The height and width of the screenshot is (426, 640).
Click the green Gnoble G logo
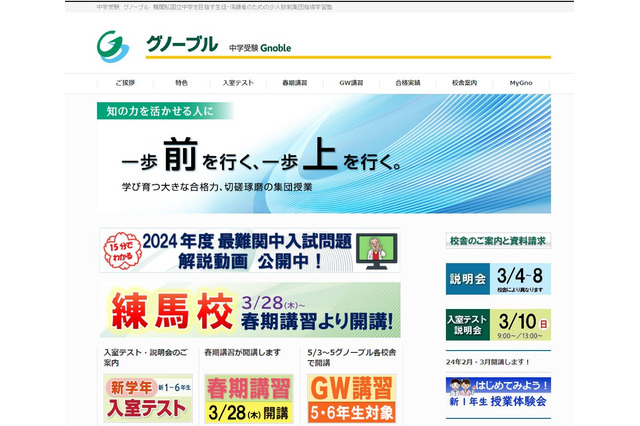(x=113, y=46)
